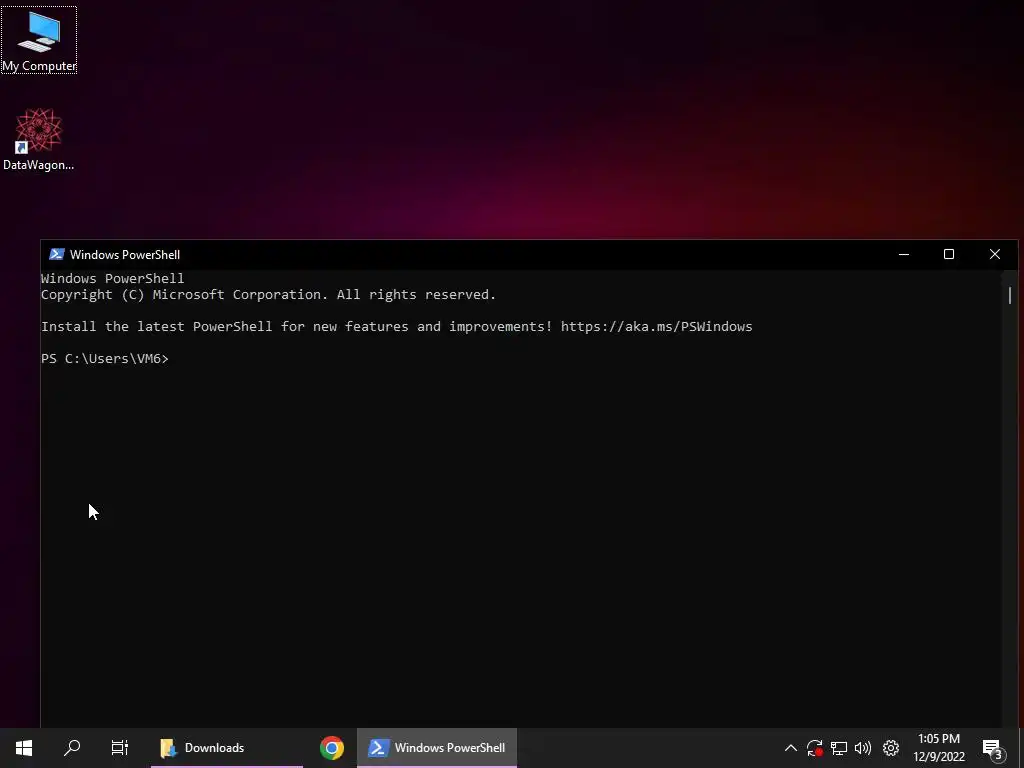The image size is (1024, 768).
Task: Click the 'Install the latest PowerShell' message line
Action: (x=396, y=327)
